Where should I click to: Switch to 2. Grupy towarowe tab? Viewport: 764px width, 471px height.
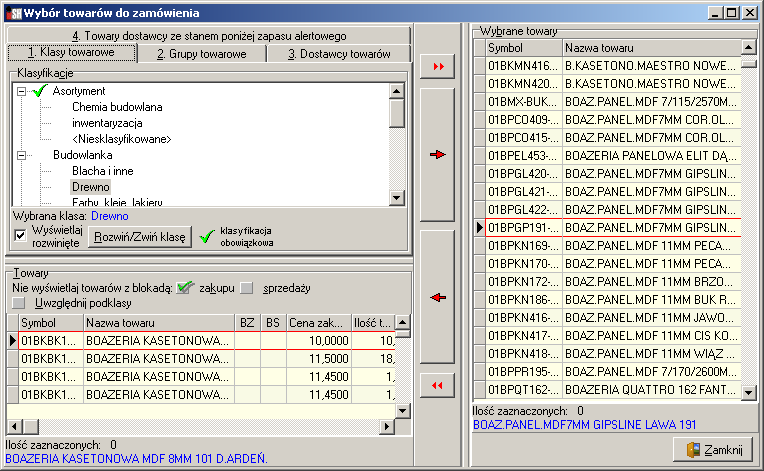pyautogui.click(x=202, y=54)
